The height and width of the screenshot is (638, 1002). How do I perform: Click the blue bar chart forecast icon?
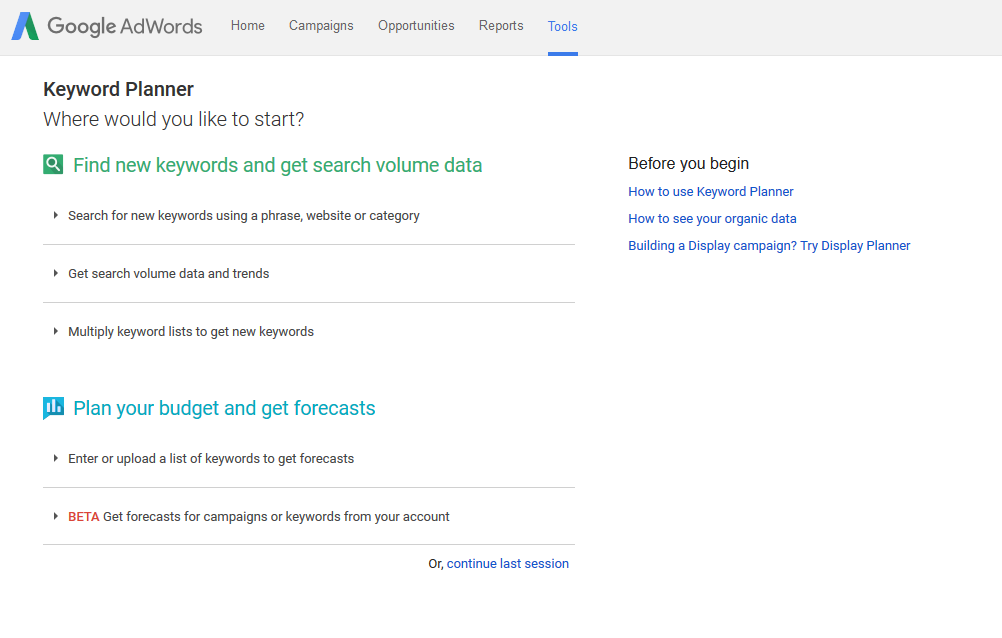click(53, 408)
